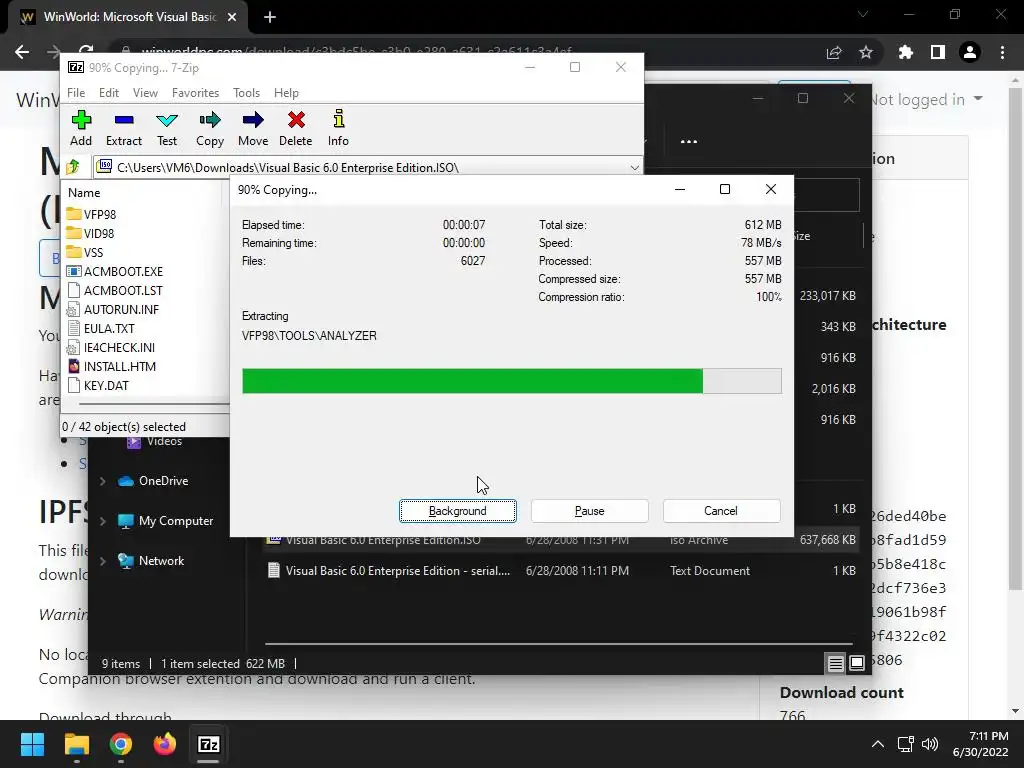This screenshot has width=1024, height=768.
Task: Select the ACMBOOT.EXE file
Action: click(x=115, y=271)
